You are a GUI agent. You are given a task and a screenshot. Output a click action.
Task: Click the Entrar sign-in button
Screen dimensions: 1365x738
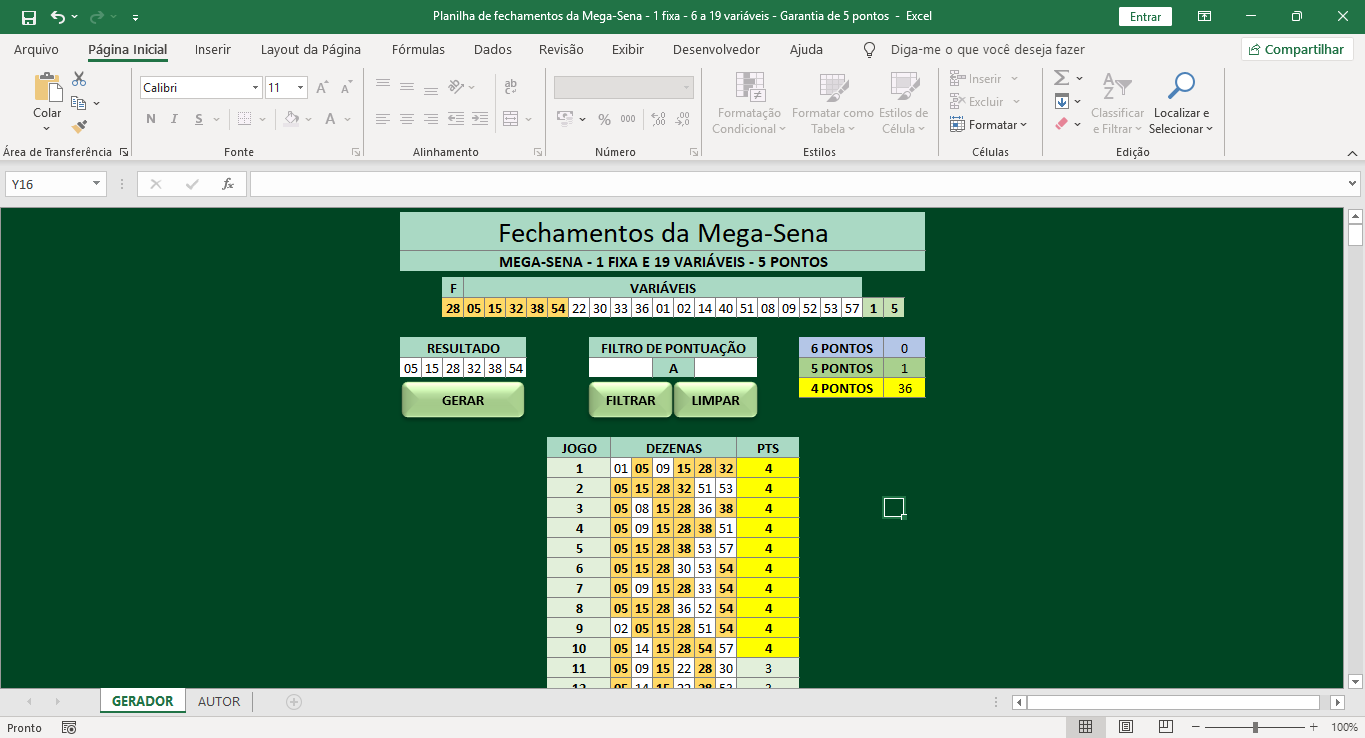coord(1145,17)
